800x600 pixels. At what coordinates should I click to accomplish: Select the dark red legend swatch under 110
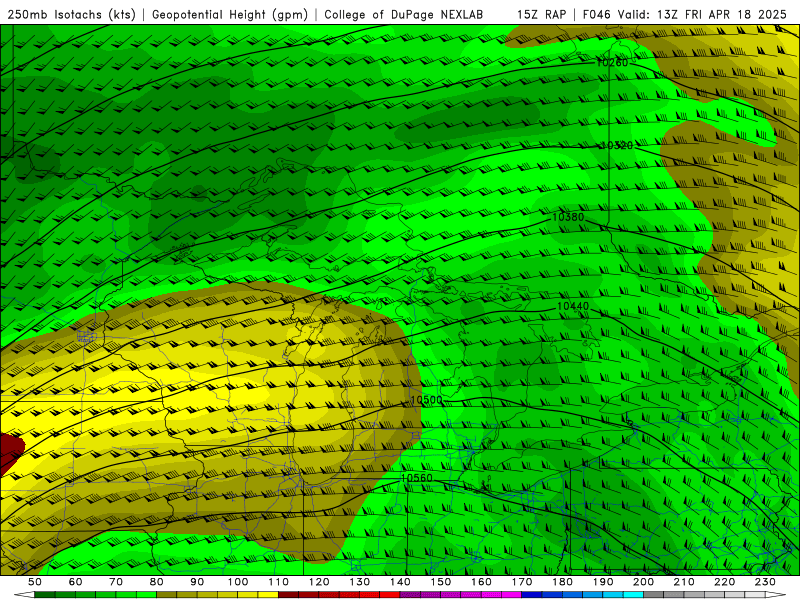[x=288, y=595]
